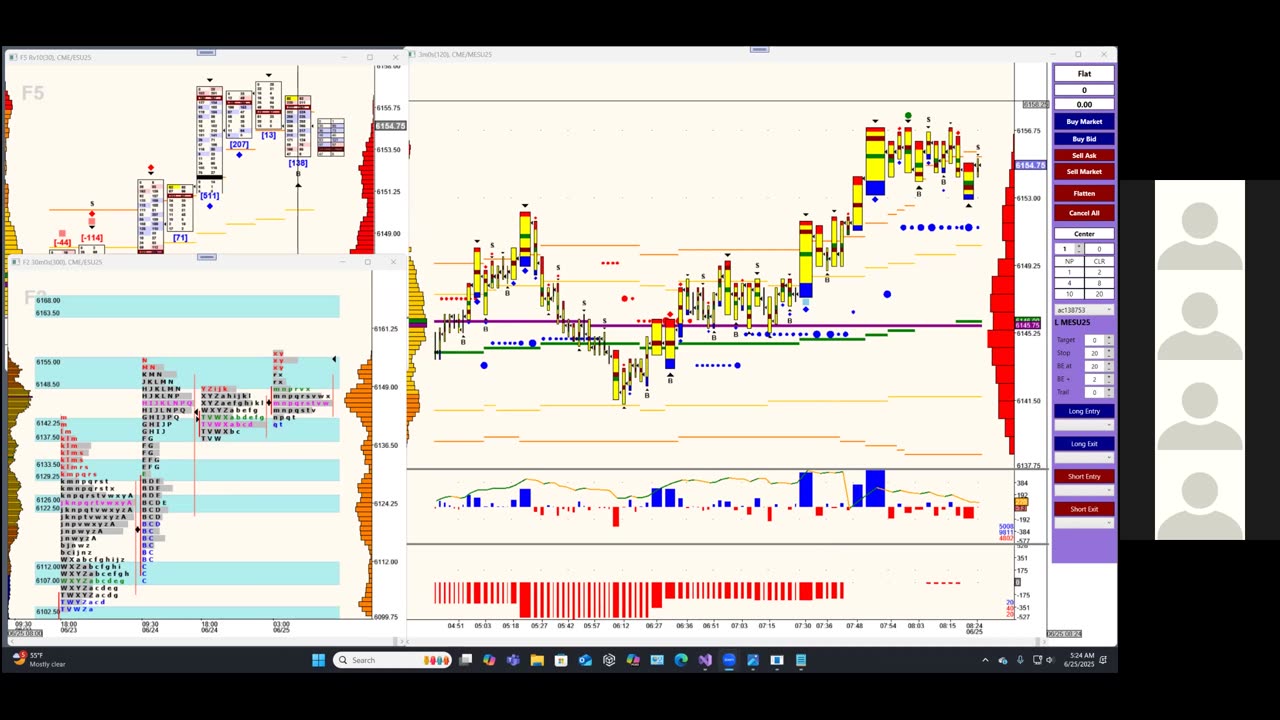Adjust the Trail value stepper
This screenshot has height=720, width=1280.
pos(1108,392)
